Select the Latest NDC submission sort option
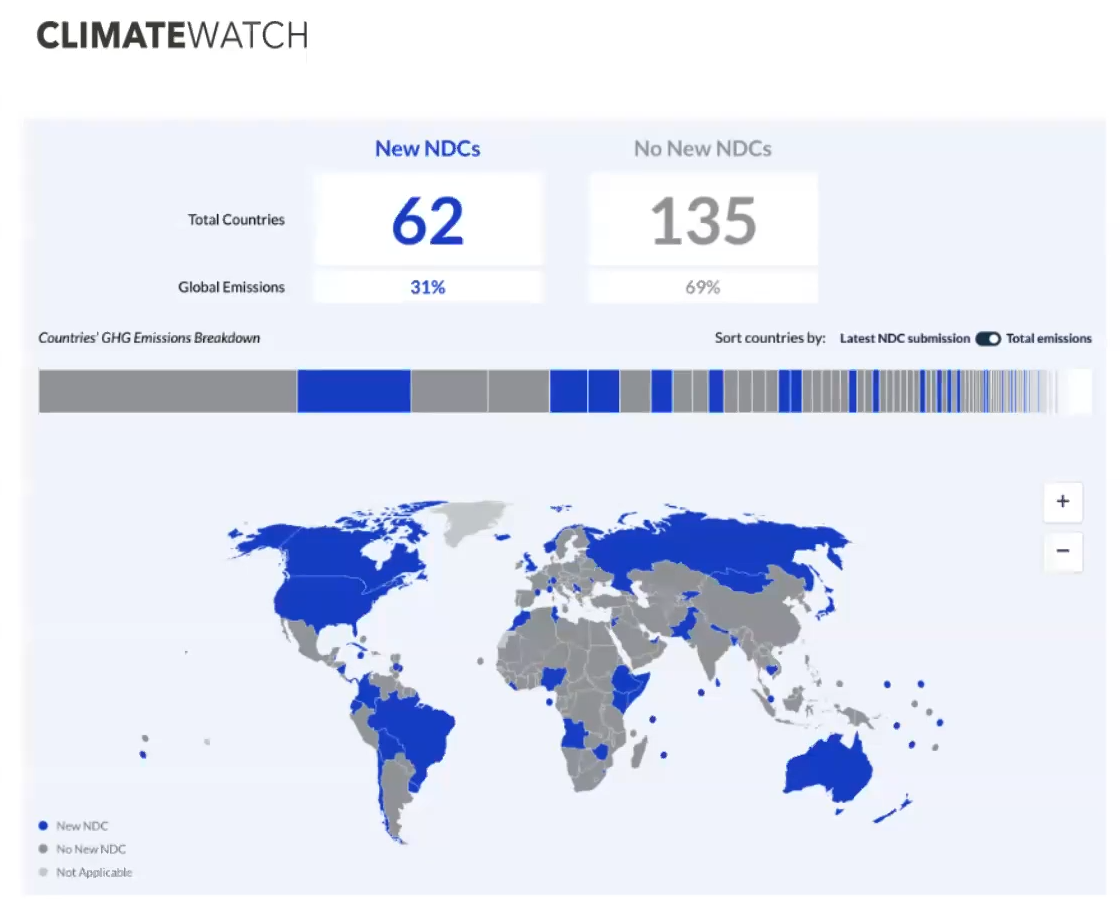1120x904 pixels. point(904,339)
